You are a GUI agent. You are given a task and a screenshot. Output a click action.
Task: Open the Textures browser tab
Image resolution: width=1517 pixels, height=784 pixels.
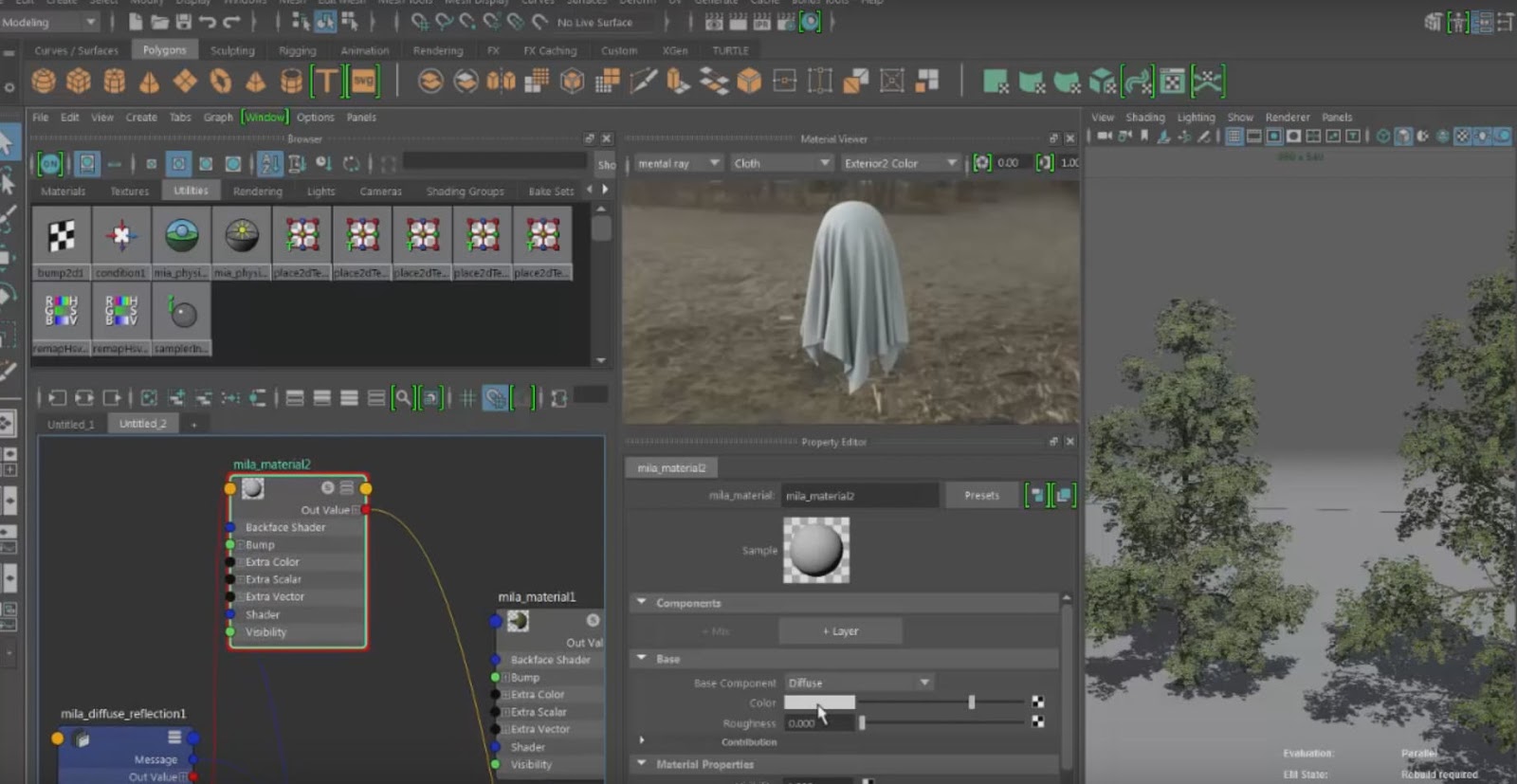(x=129, y=191)
